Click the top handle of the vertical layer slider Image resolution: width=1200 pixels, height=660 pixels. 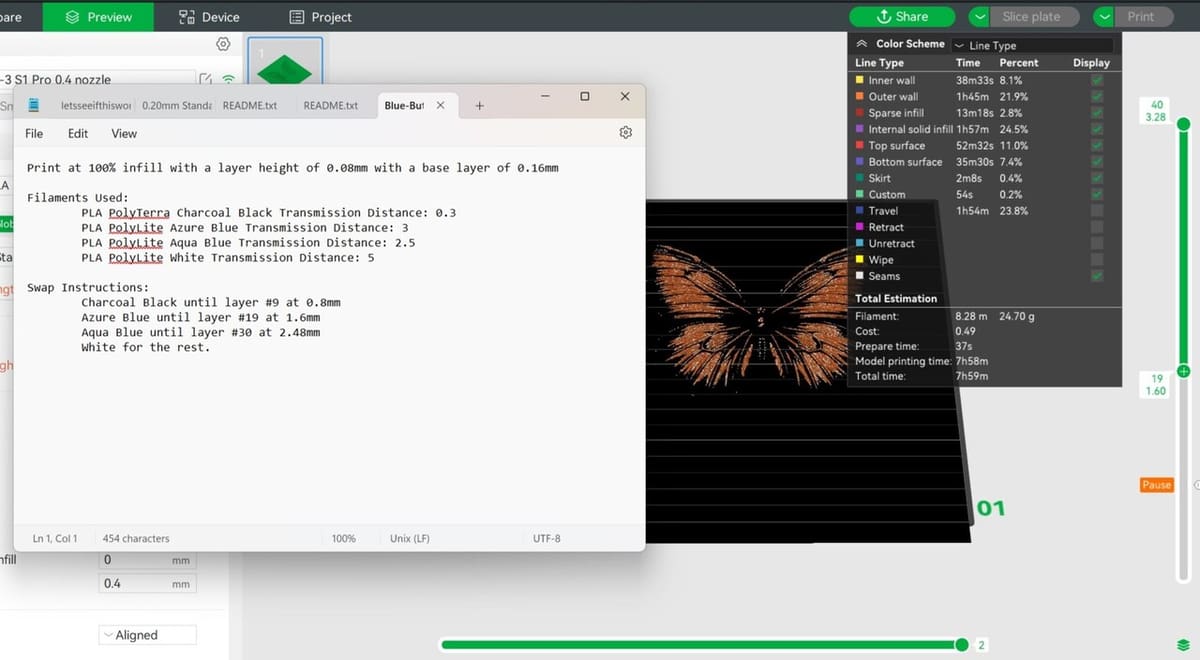(1184, 124)
